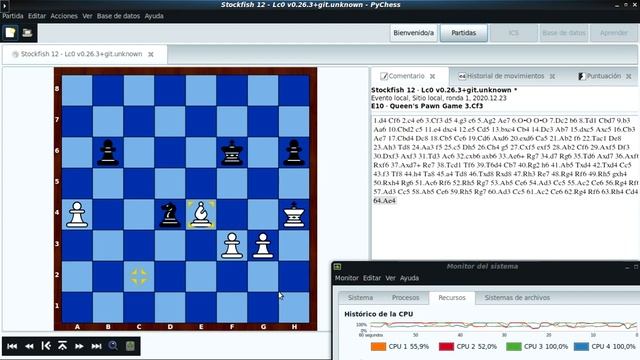The width and height of the screenshot is (640, 360).
Task: Open the Base de datos menu
Action: [x=118, y=16]
